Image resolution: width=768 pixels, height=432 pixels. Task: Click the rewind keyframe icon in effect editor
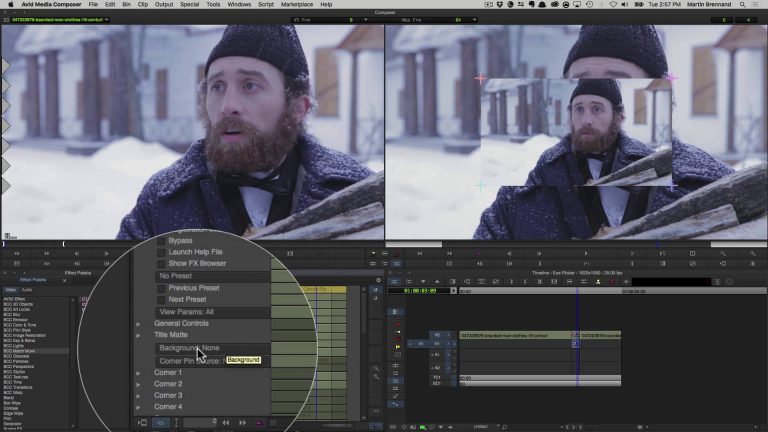[227, 423]
